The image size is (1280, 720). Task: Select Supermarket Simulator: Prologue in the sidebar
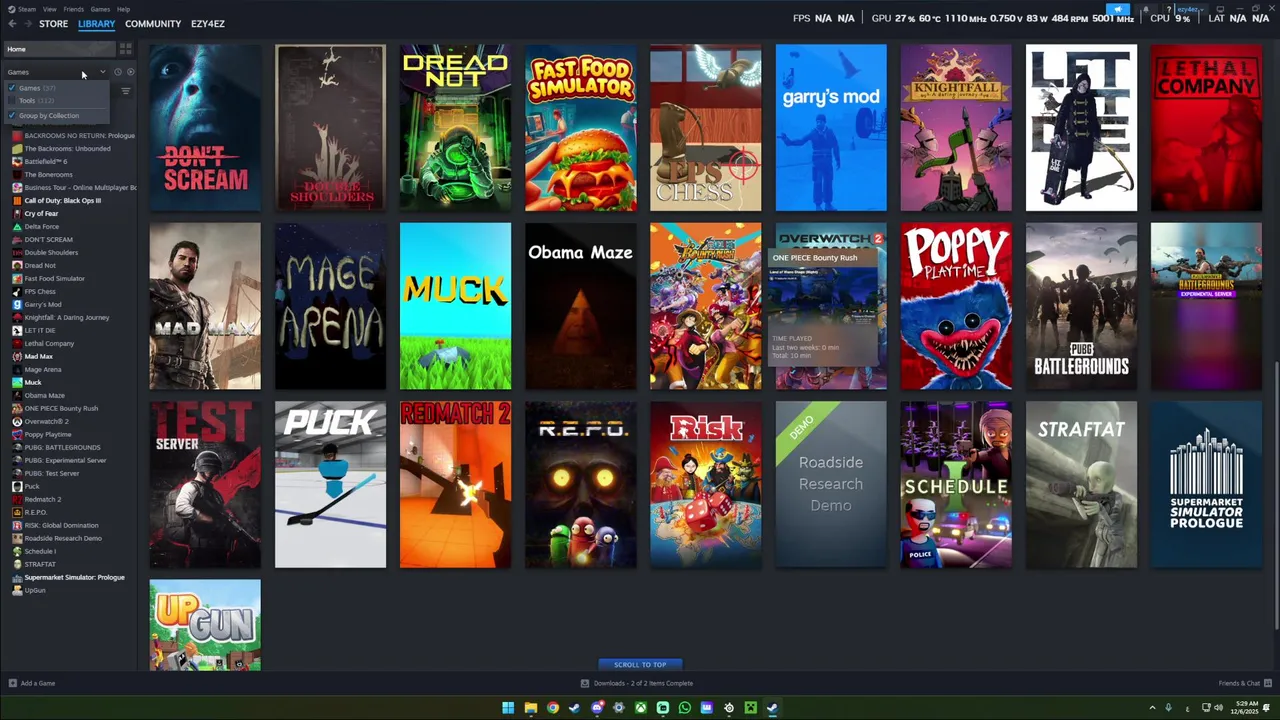click(x=74, y=577)
